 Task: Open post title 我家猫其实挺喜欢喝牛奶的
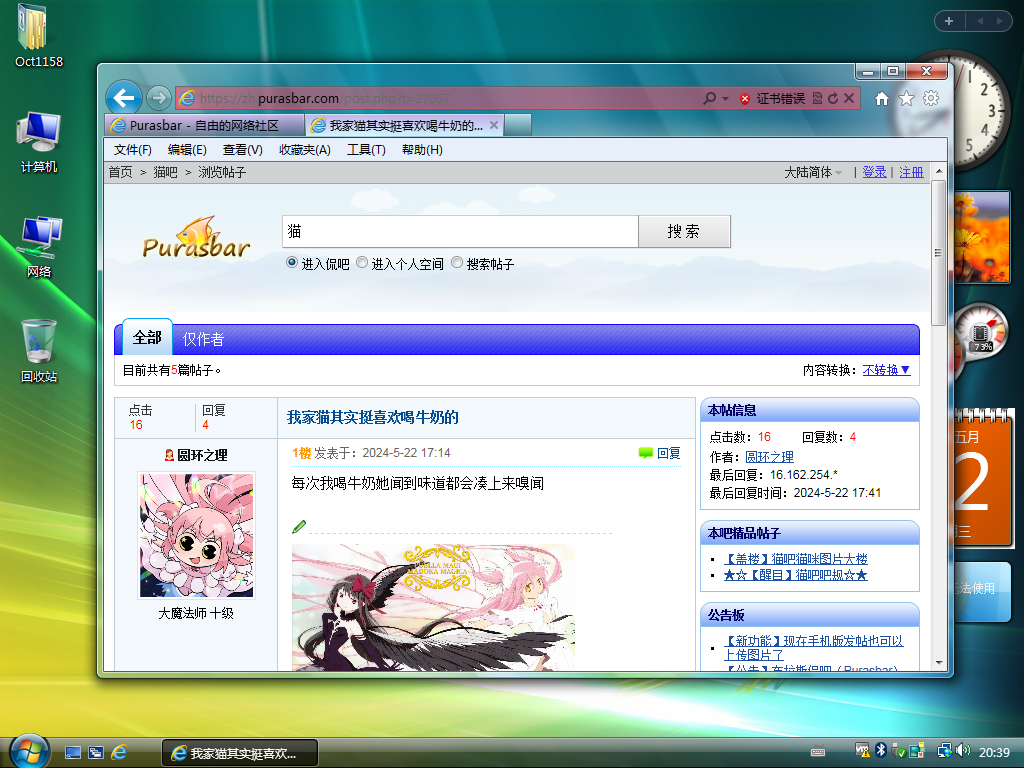[x=373, y=417]
